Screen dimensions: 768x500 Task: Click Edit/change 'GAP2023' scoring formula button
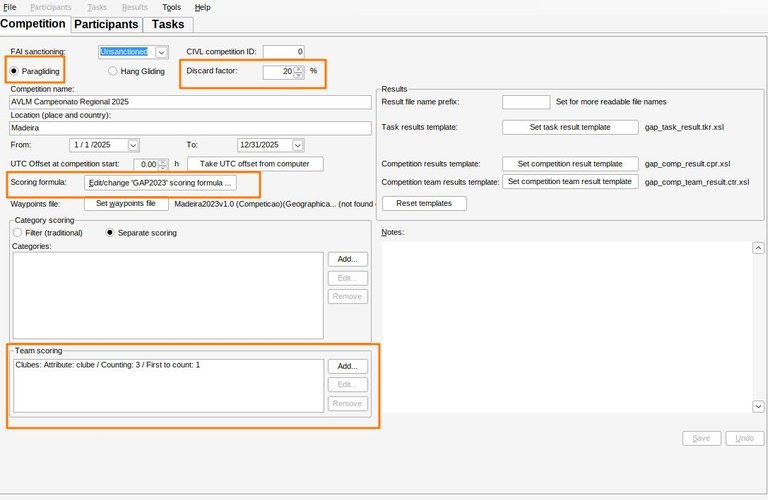tap(160, 183)
